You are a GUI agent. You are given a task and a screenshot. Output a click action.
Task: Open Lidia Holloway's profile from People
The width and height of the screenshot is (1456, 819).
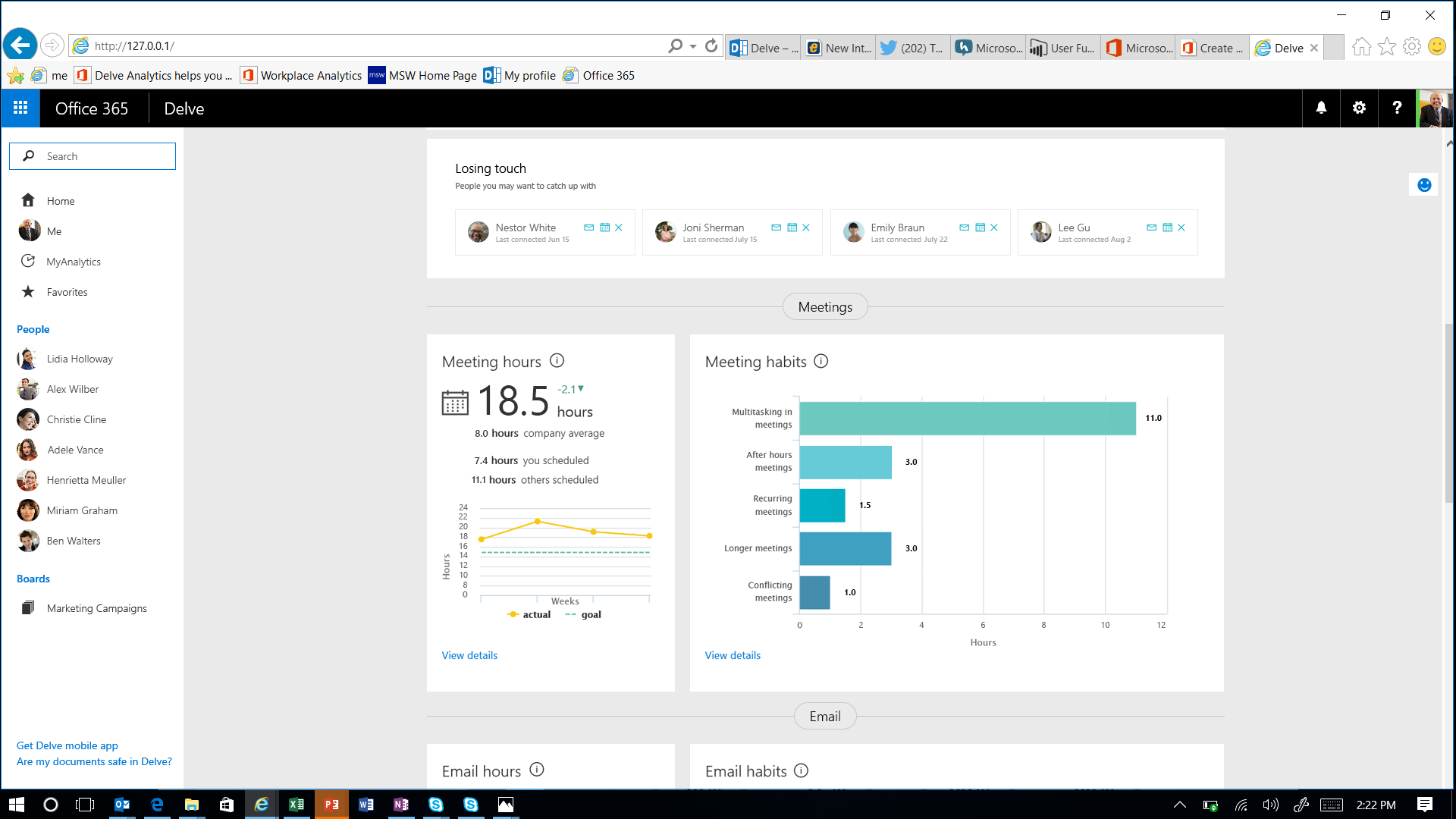click(79, 359)
